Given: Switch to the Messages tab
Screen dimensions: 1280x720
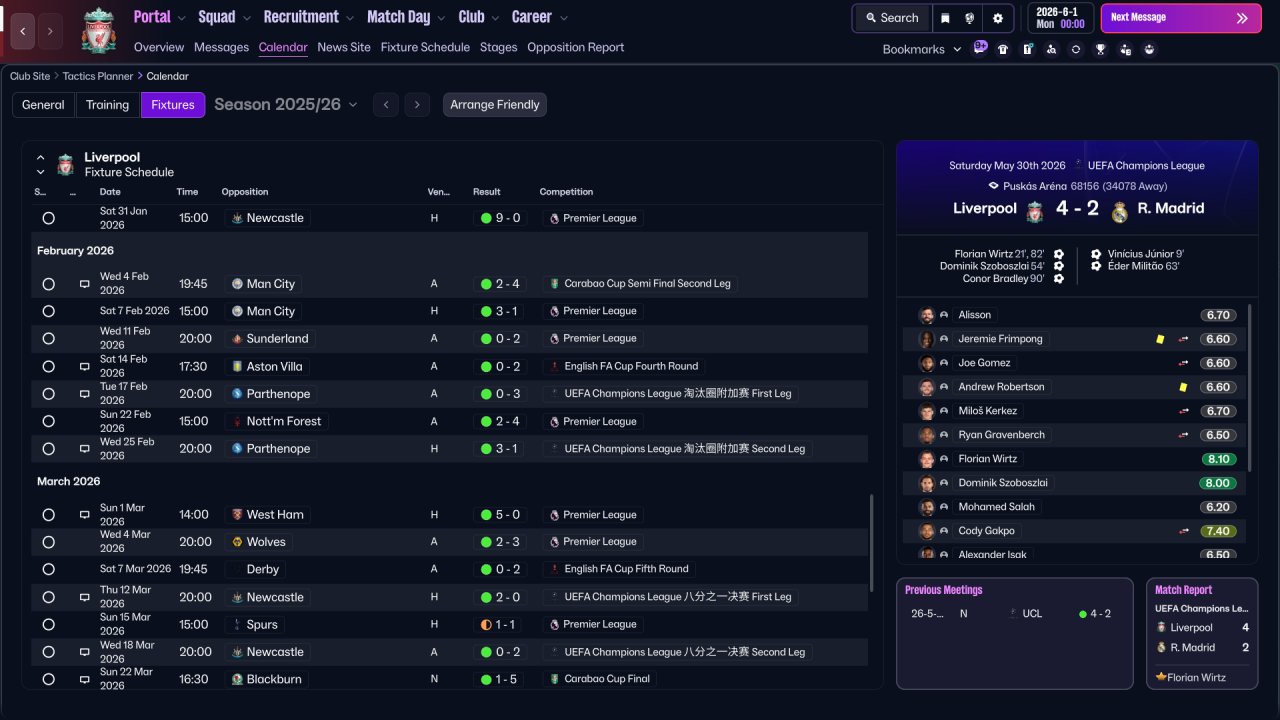Looking at the screenshot, I should [221, 47].
